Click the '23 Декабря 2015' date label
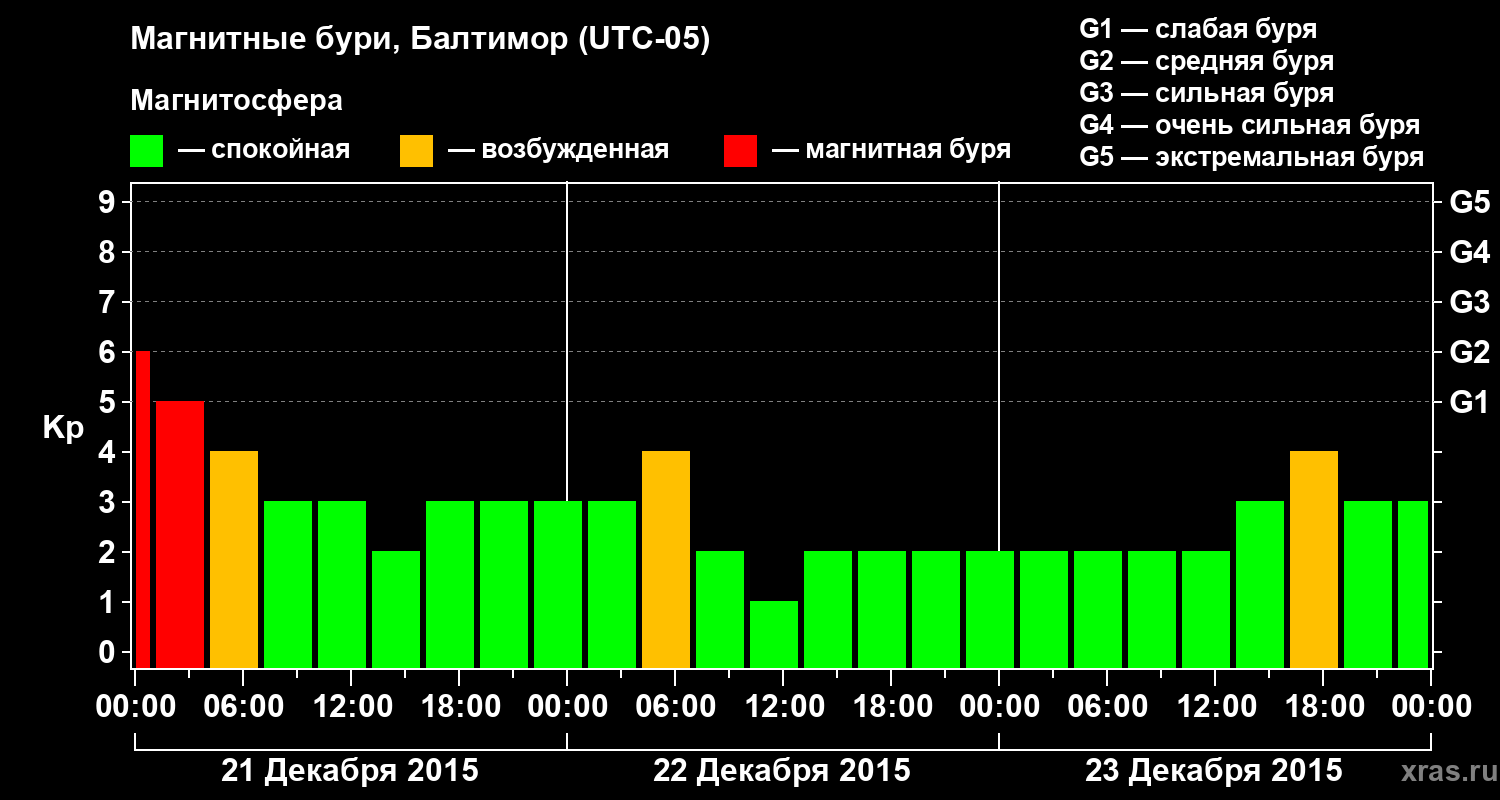Image resolution: width=1500 pixels, height=800 pixels. (x=1214, y=771)
